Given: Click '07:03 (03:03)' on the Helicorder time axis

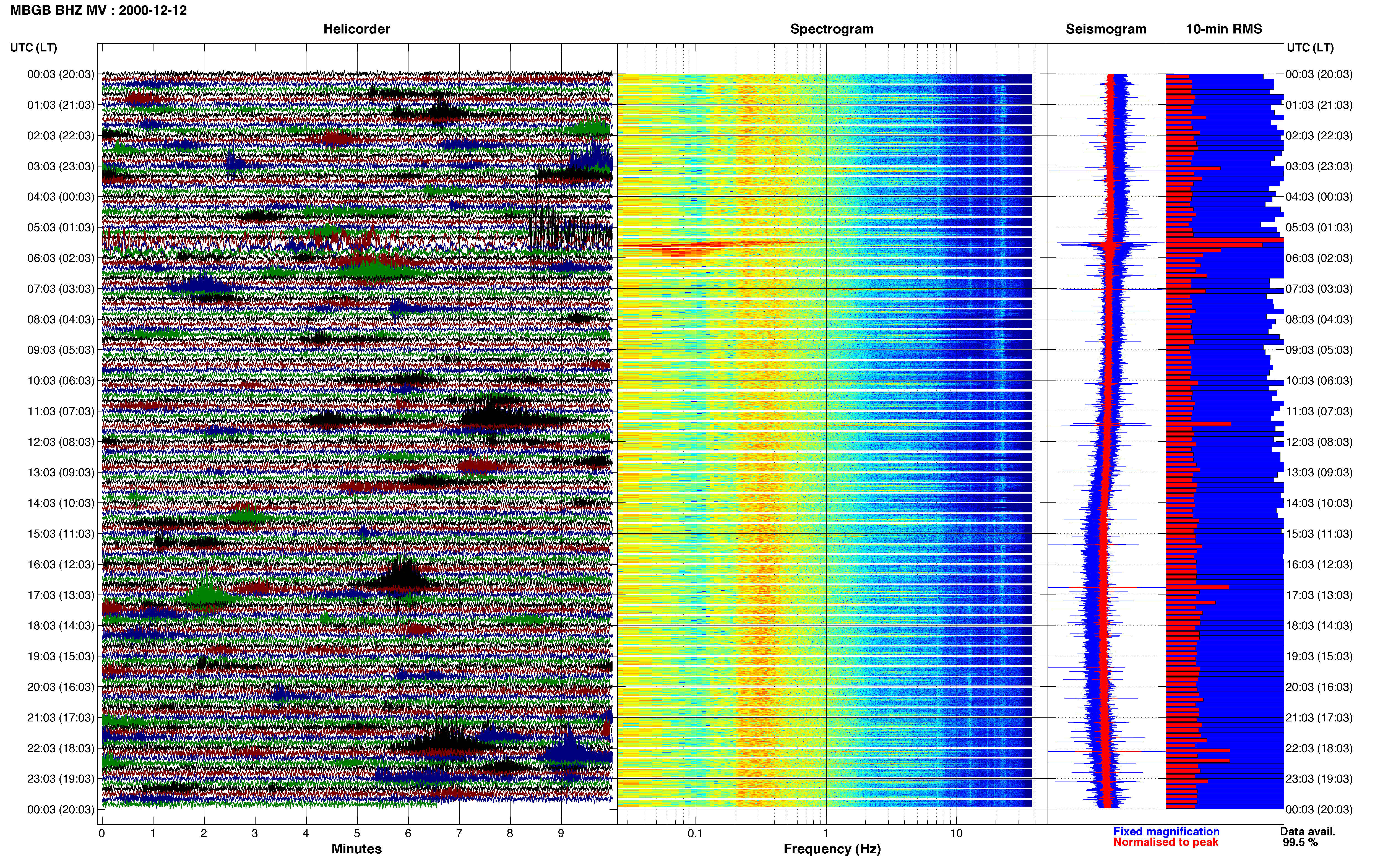Looking at the screenshot, I should coord(61,289).
